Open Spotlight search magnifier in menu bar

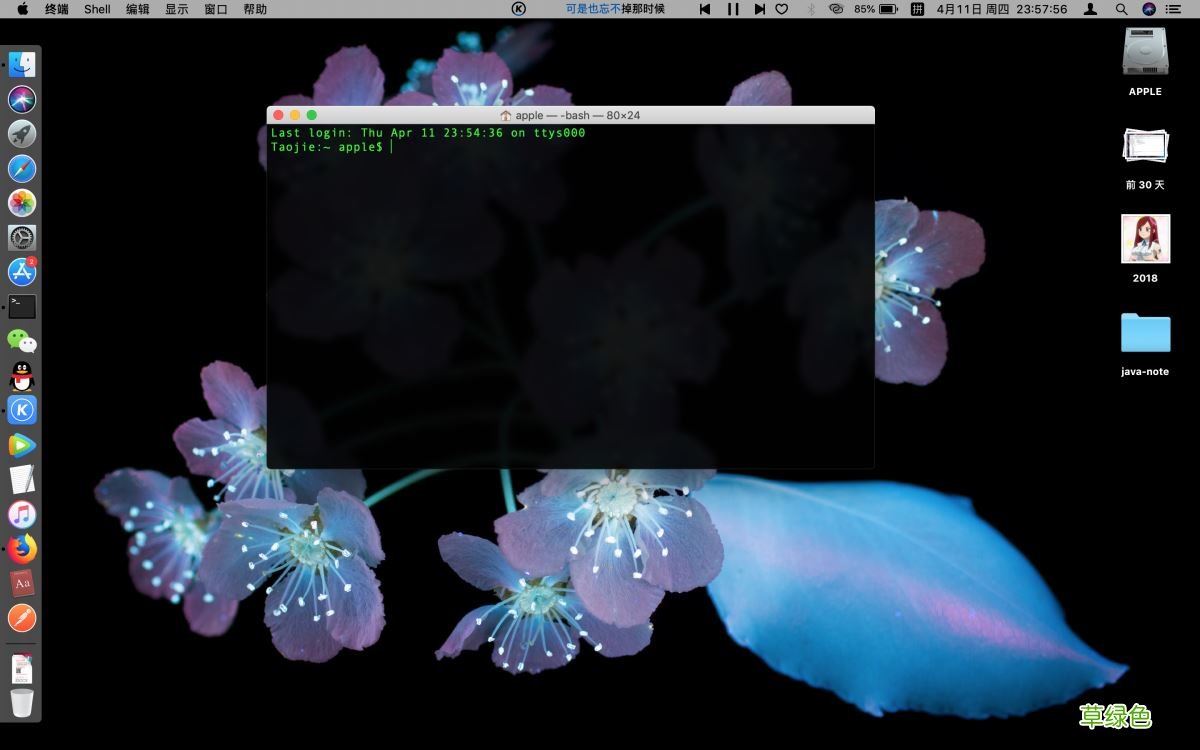(1121, 9)
